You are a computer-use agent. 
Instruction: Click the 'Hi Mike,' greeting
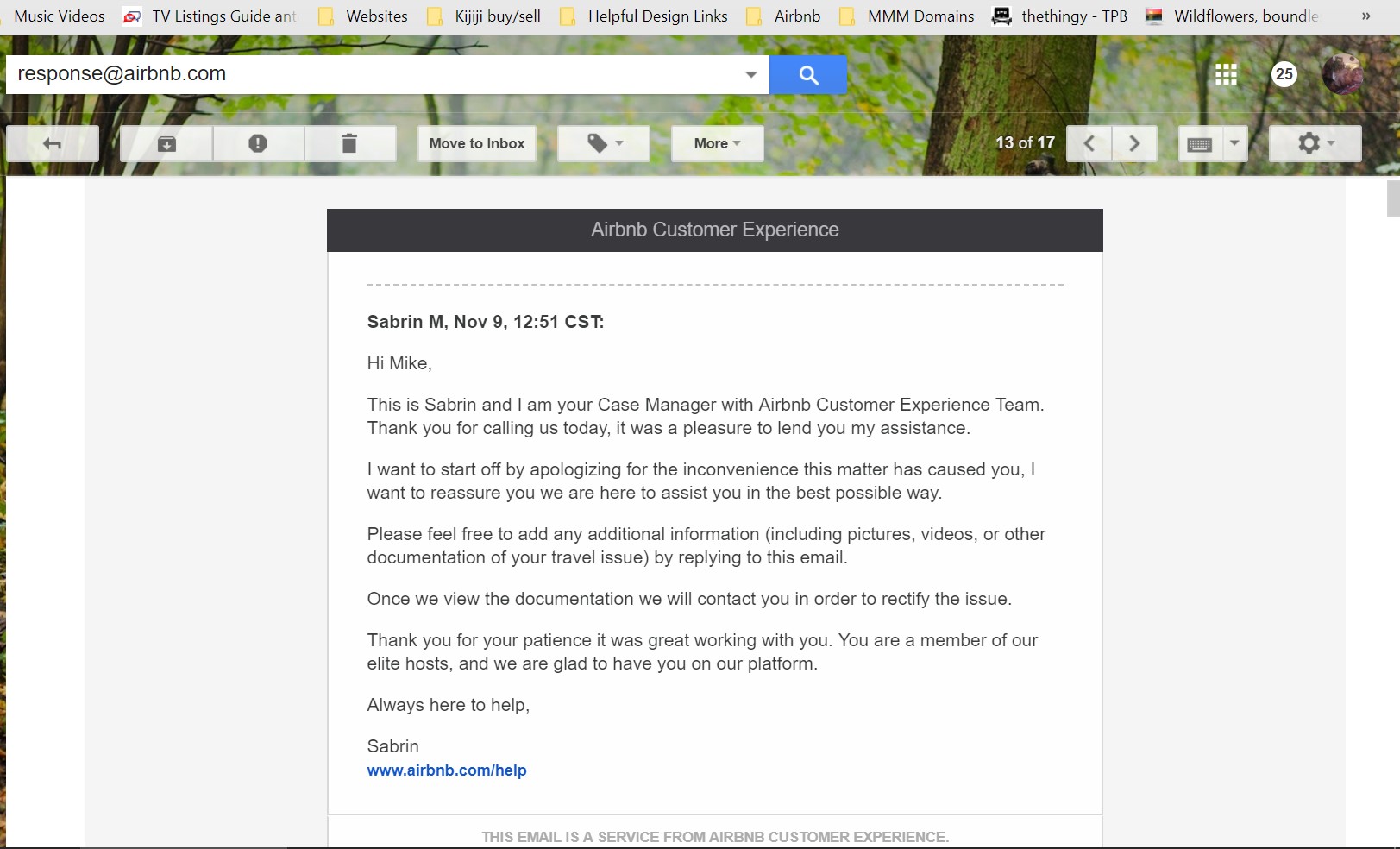(x=399, y=363)
